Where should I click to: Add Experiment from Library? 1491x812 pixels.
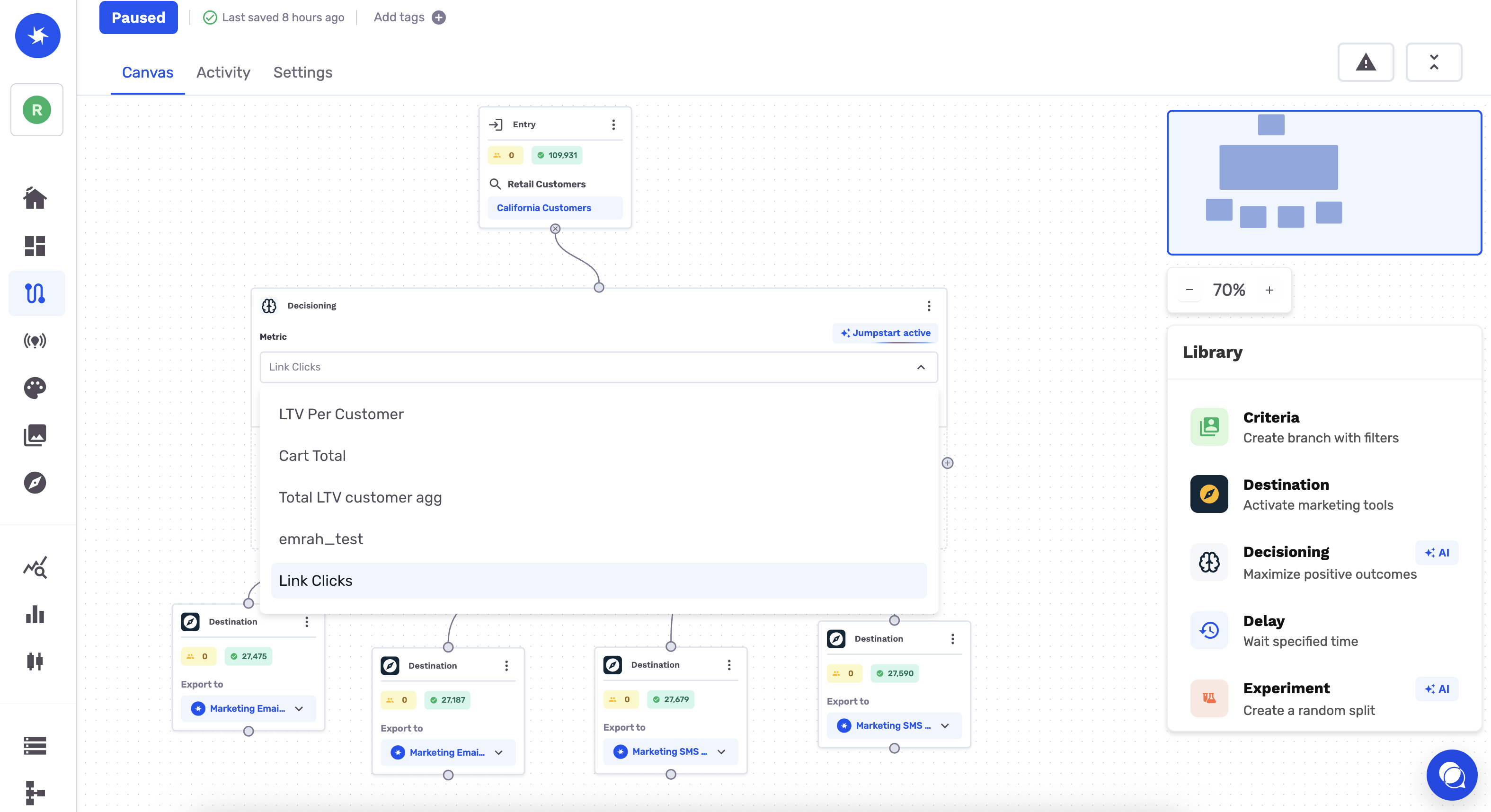click(x=1324, y=698)
